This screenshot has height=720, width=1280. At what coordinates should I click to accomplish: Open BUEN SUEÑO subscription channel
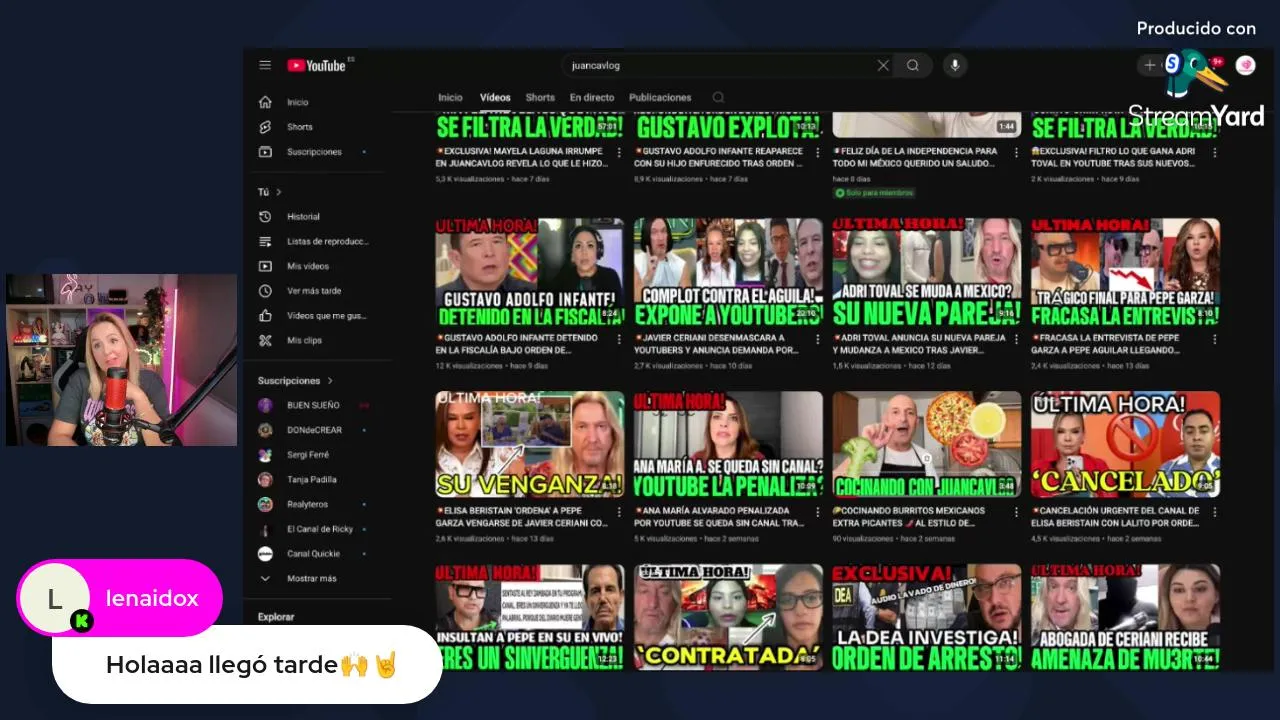tap(313, 405)
